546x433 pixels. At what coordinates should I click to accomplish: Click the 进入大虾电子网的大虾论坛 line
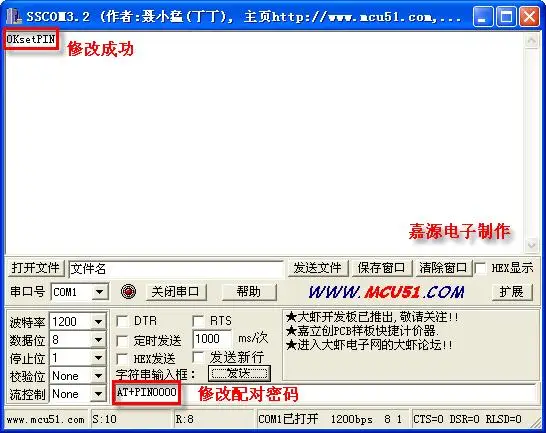[369, 345]
